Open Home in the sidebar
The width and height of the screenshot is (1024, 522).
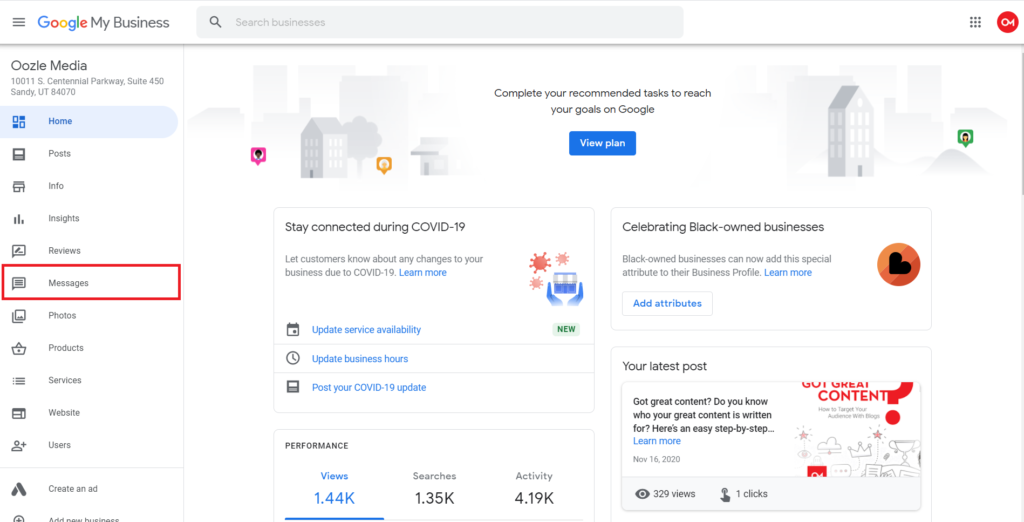[89, 122]
